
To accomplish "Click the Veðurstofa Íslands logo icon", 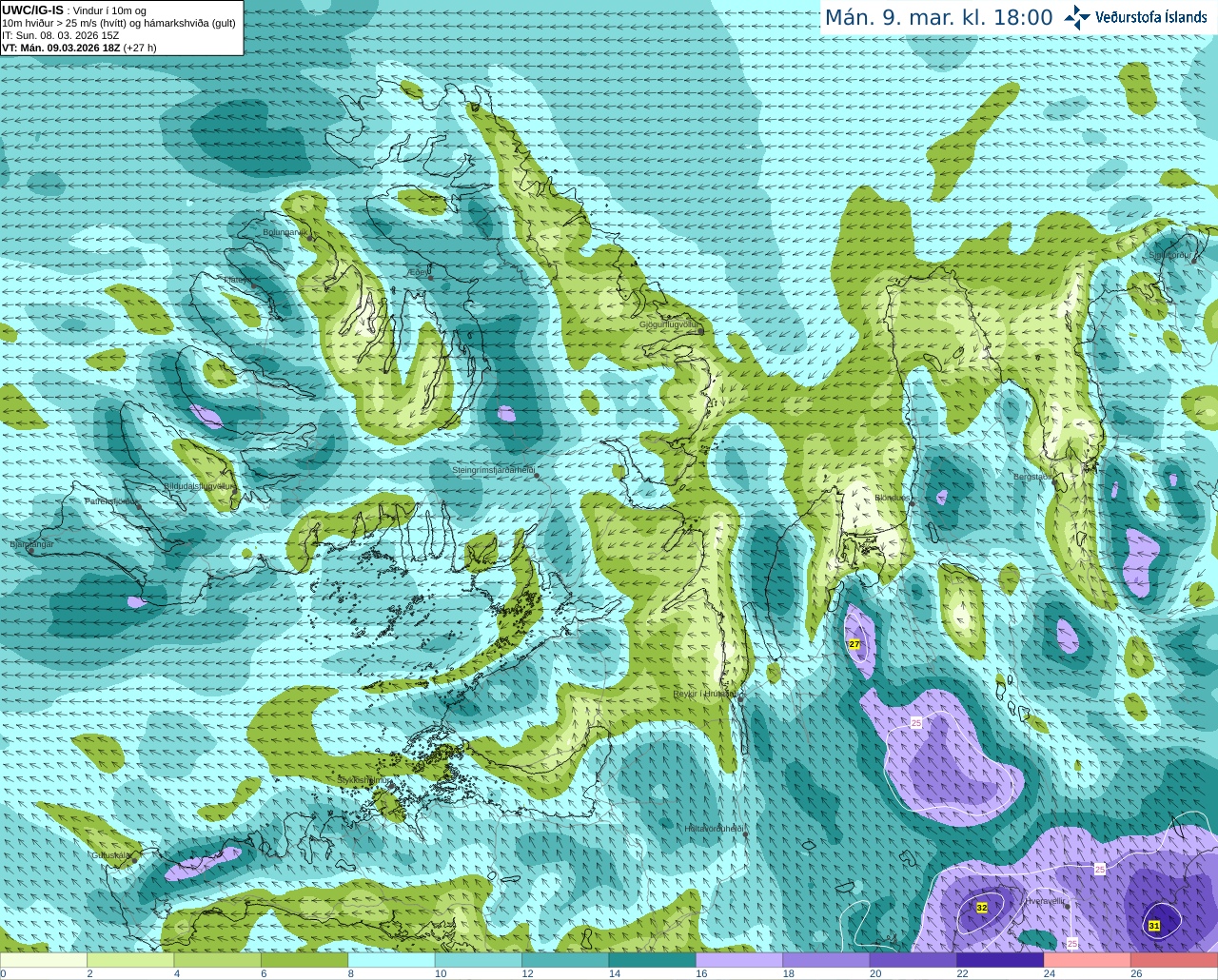I will 1077,17.
